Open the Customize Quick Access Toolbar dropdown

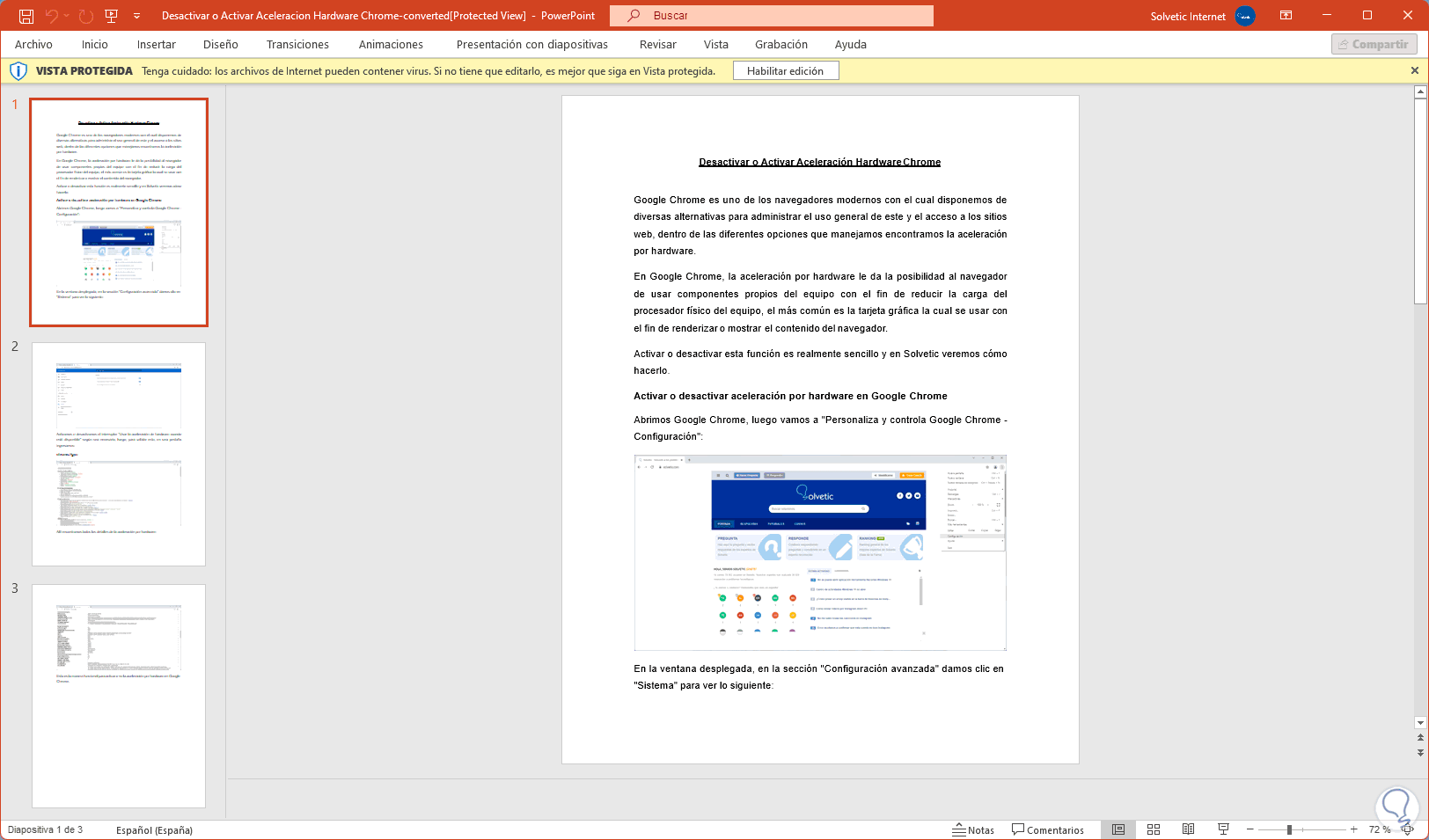pyautogui.click(x=136, y=16)
